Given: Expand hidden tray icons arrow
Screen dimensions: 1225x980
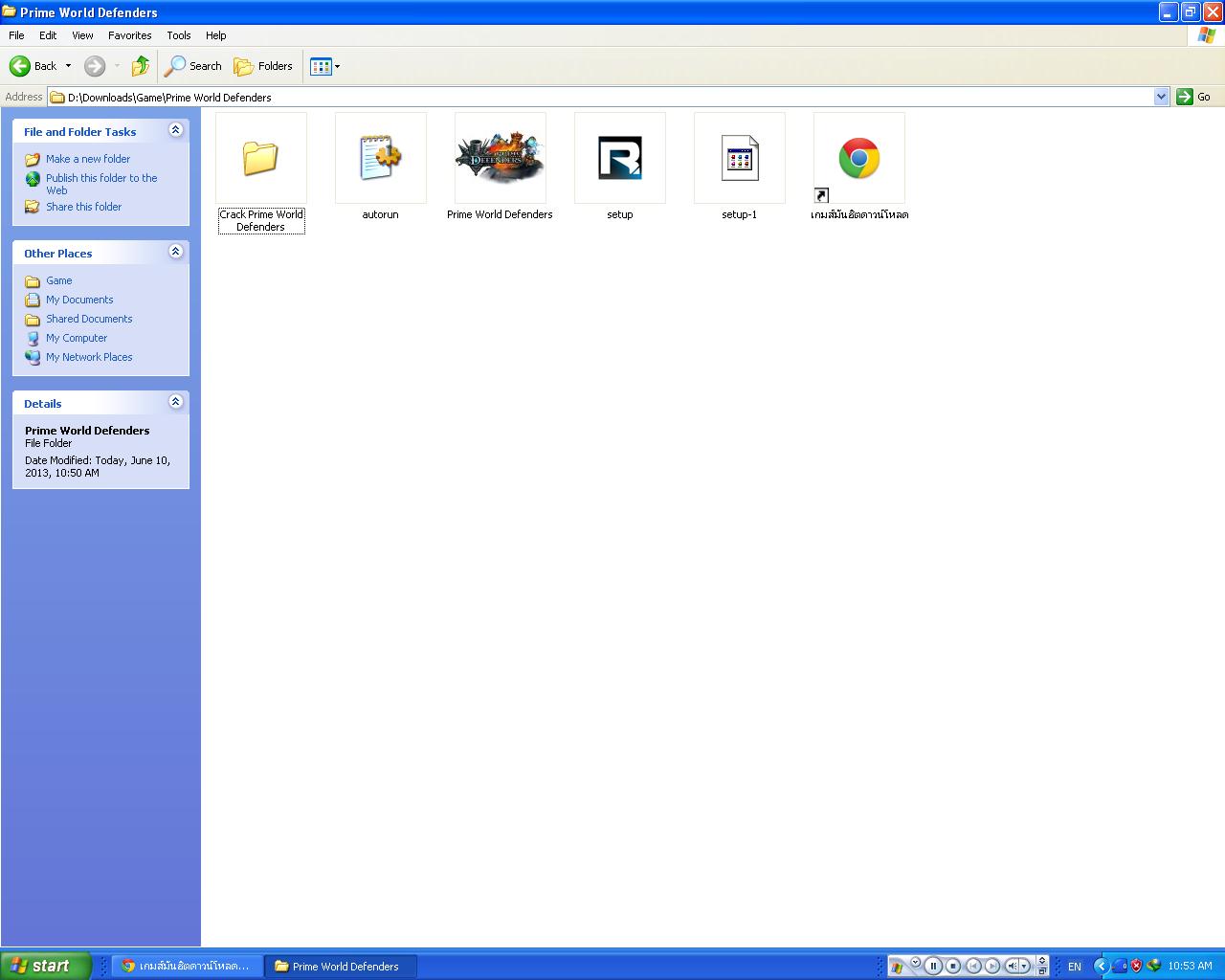Looking at the screenshot, I should [x=1102, y=966].
